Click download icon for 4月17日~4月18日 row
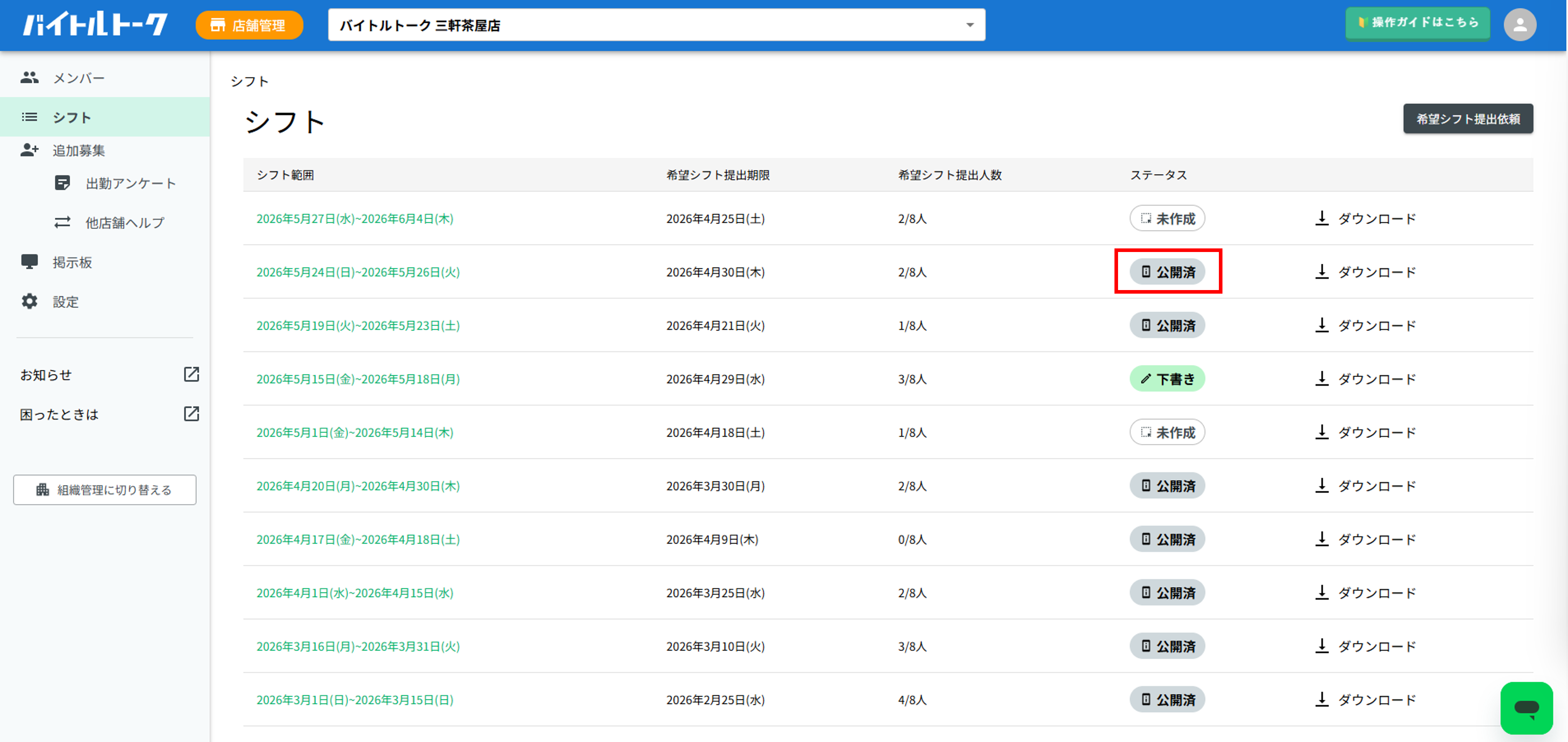 pyautogui.click(x=1321, y=539)
